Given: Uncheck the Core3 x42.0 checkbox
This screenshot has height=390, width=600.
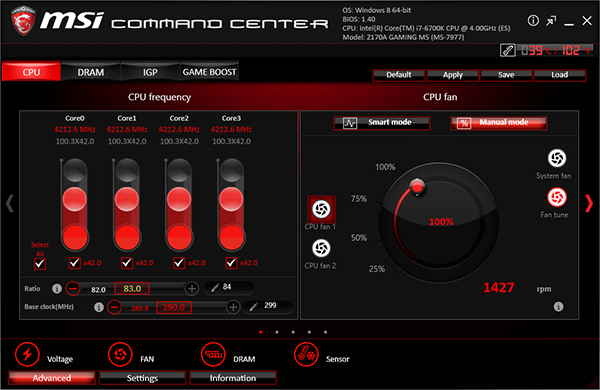Looking at the screenshot, I should (x=231, y=263).
